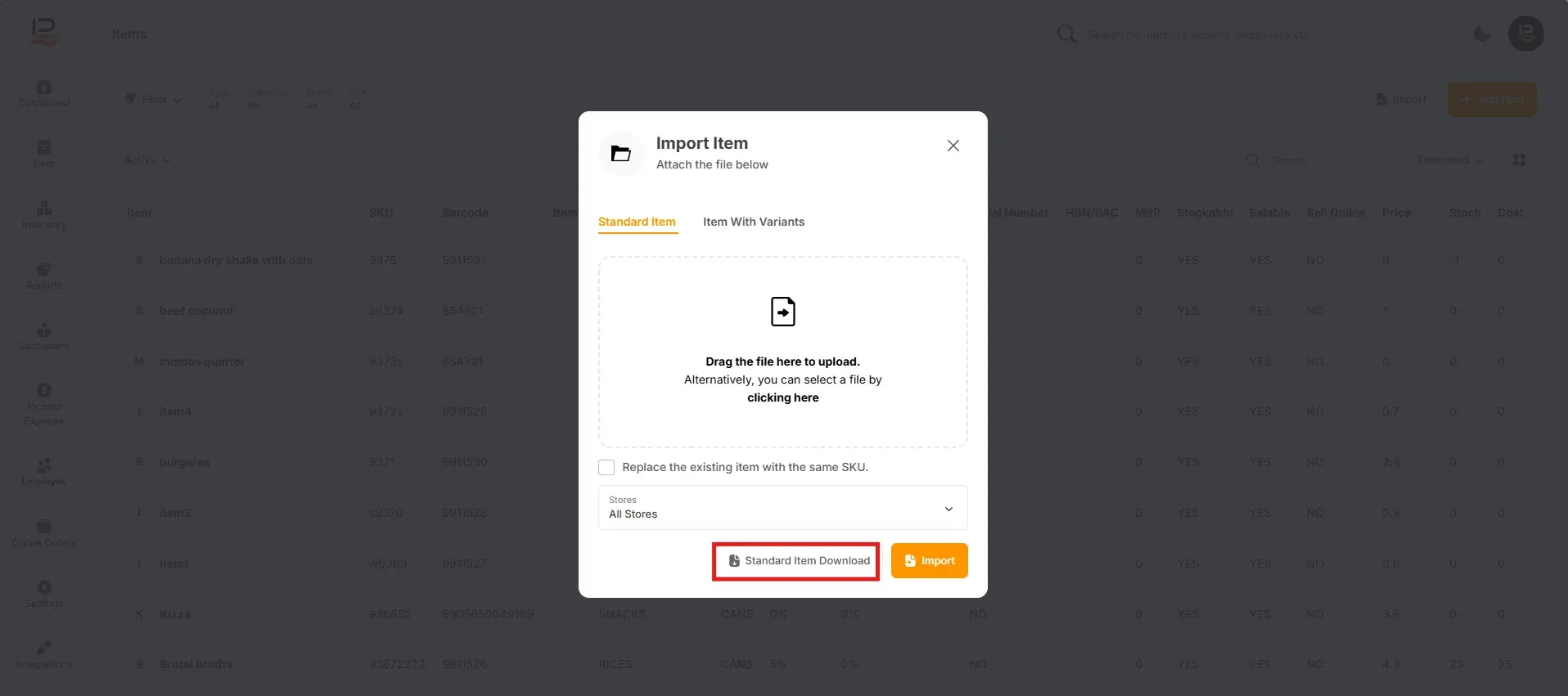Open Integrations sidebar entry

(44, 654)
